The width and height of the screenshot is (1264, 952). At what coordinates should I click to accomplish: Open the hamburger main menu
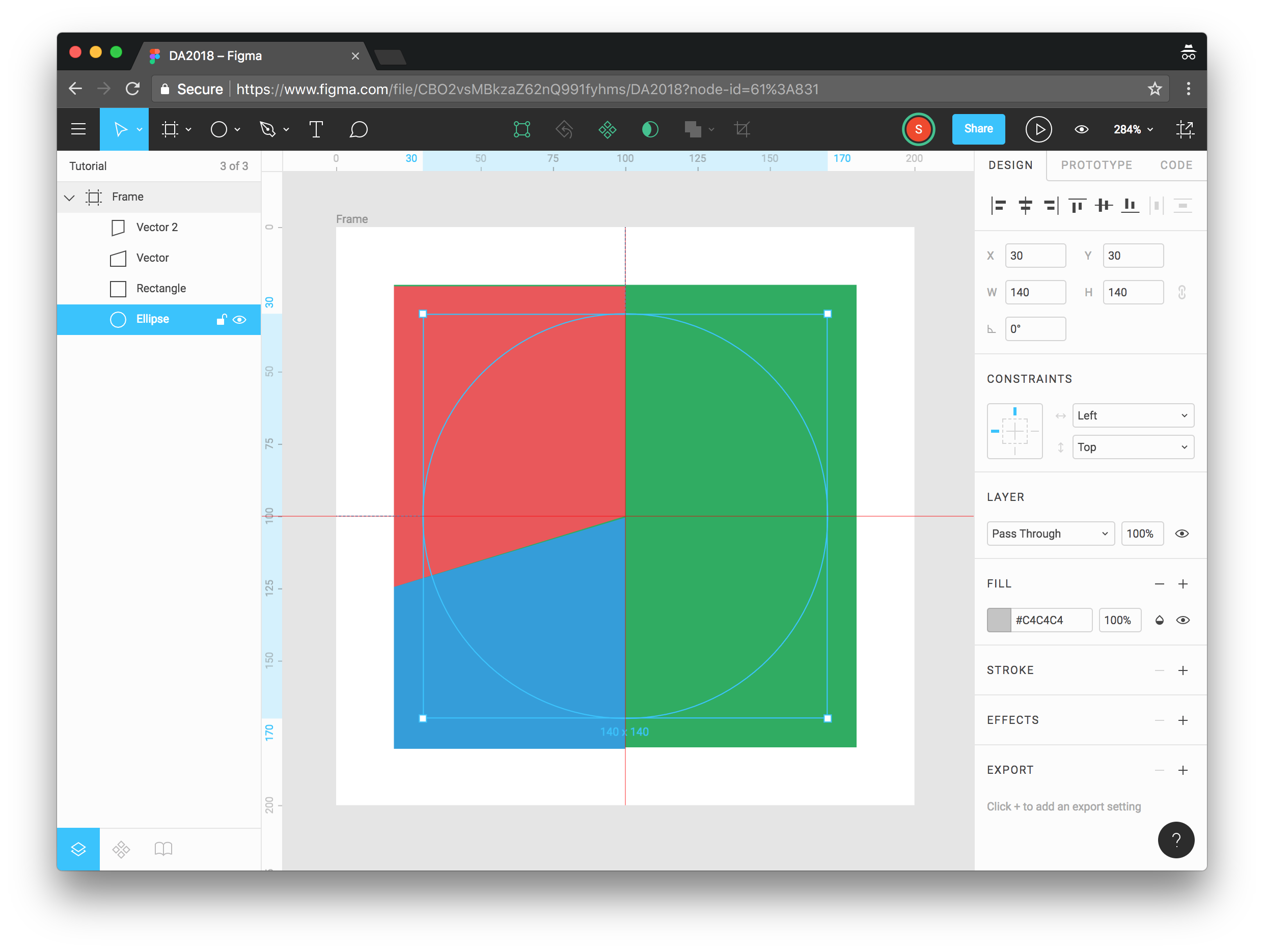tap(78, 130)
